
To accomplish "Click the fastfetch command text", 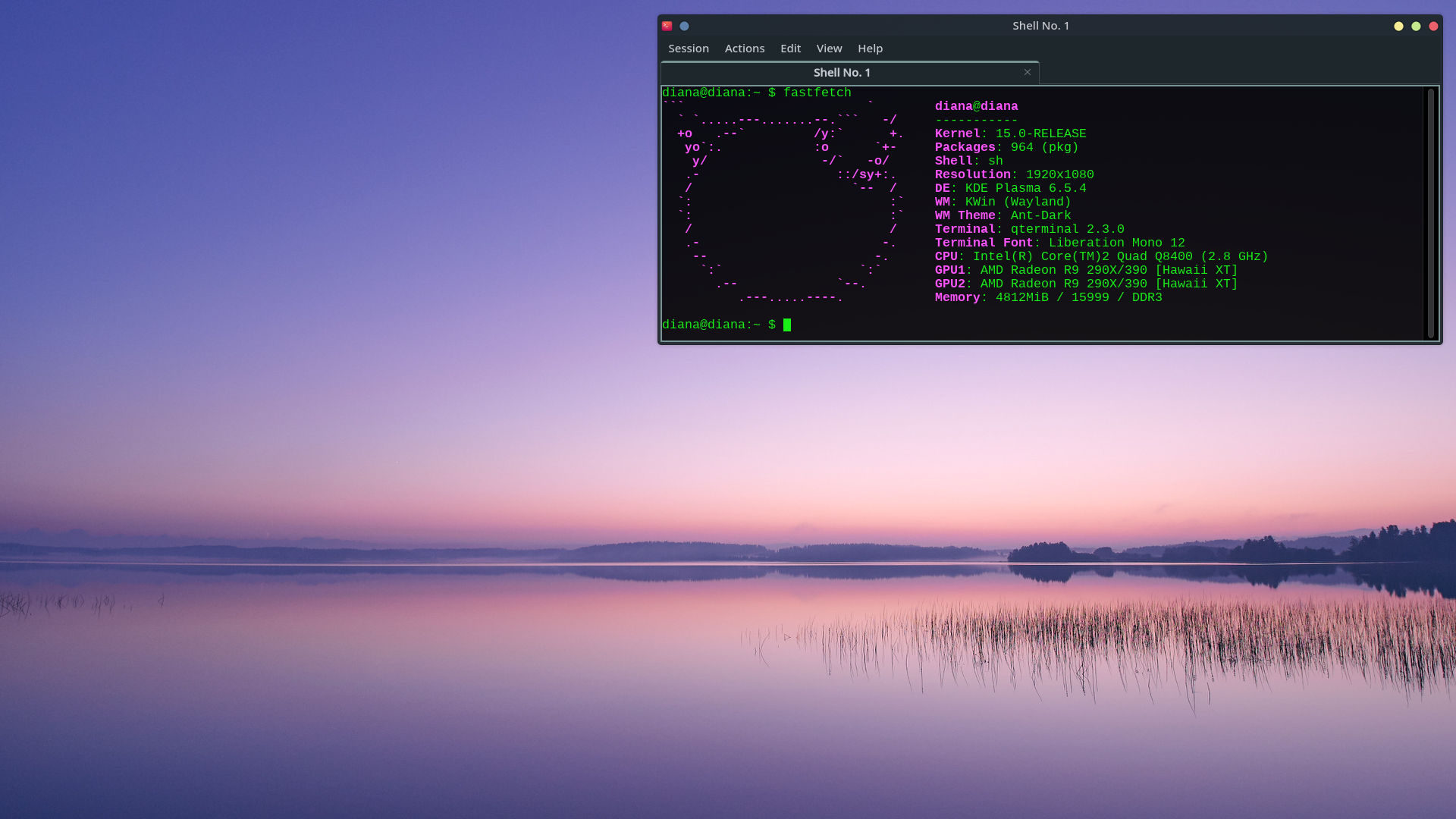I will coord(817,93).
